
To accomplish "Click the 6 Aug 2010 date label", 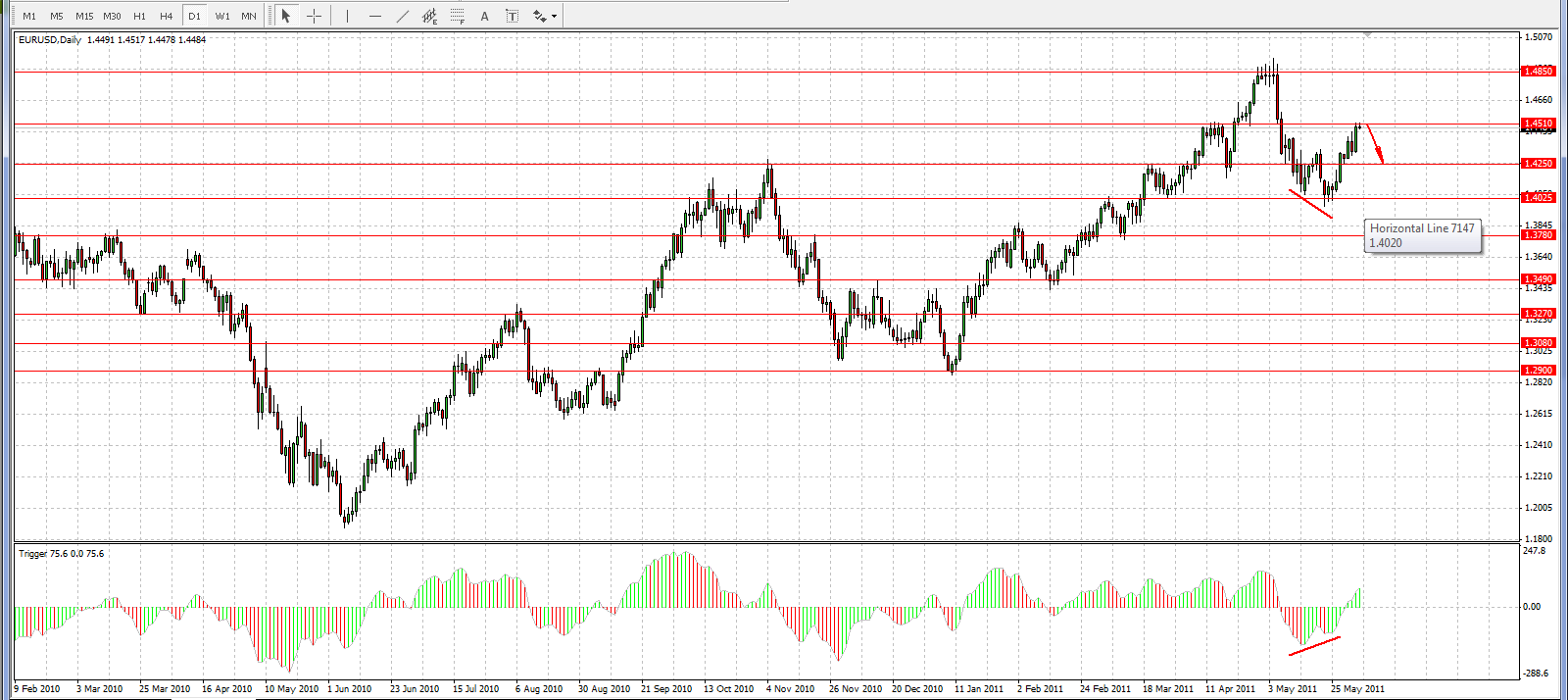I will coord(539,689).
